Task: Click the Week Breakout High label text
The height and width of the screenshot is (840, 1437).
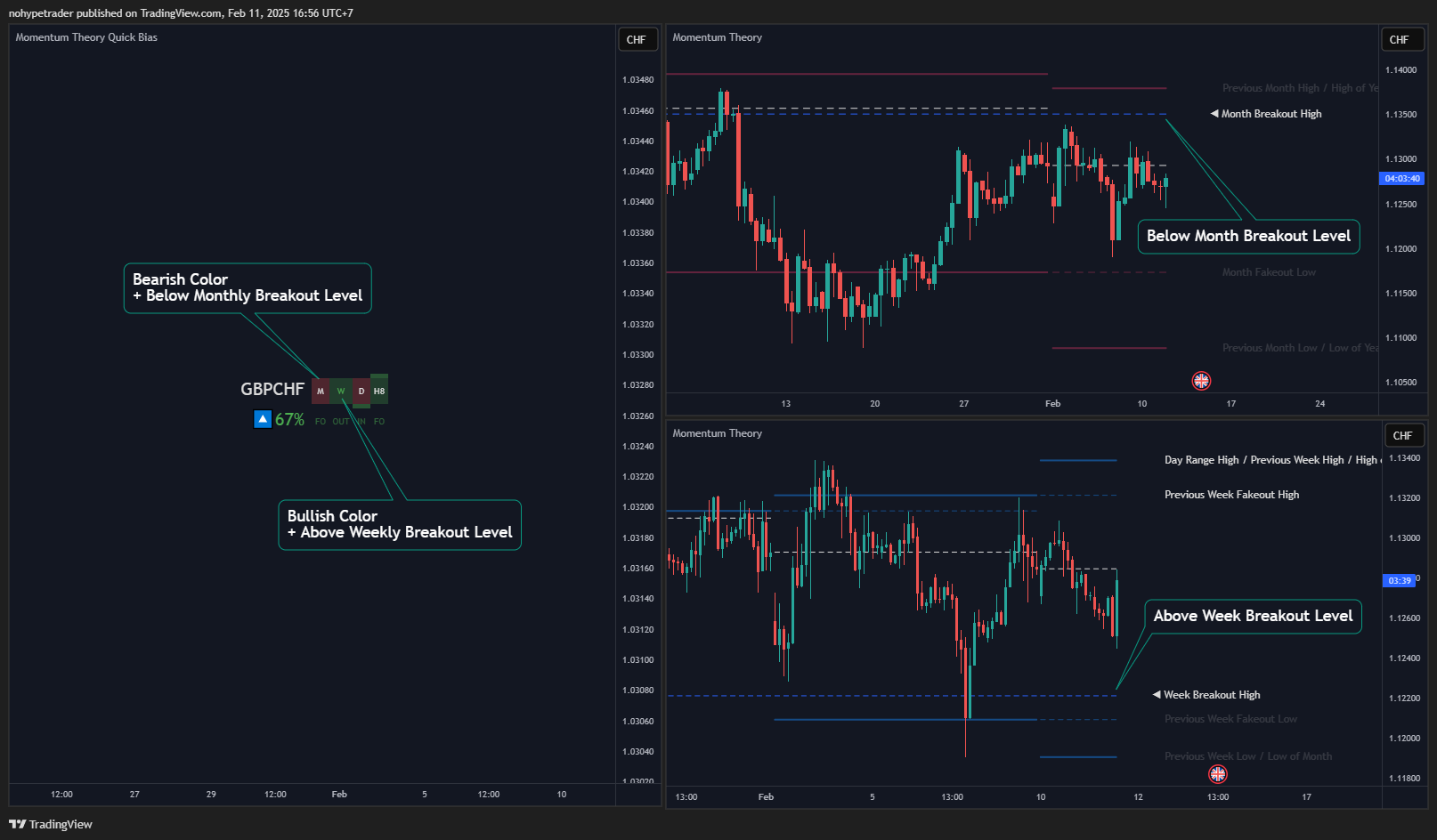Action: (1212, 695)
